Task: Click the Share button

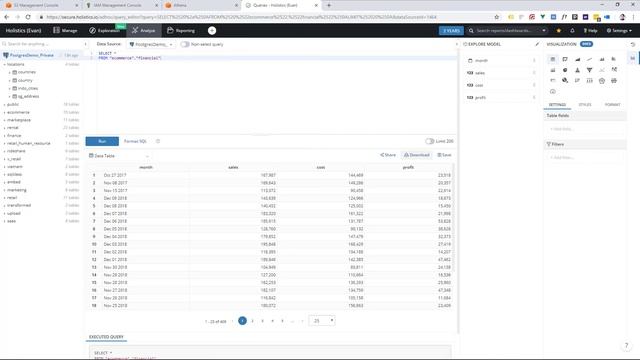Action: 388,155
